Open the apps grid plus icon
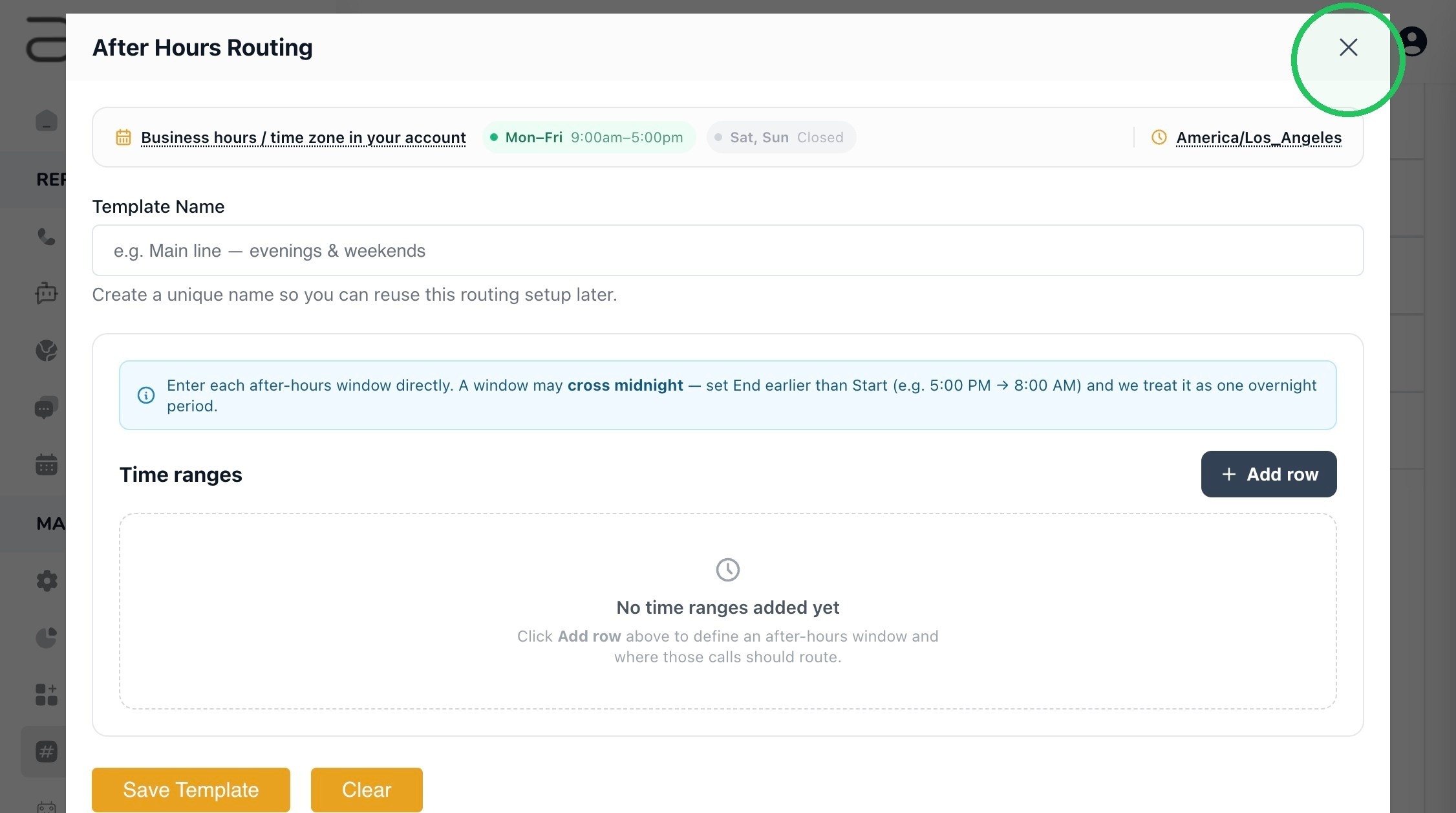 47,695
